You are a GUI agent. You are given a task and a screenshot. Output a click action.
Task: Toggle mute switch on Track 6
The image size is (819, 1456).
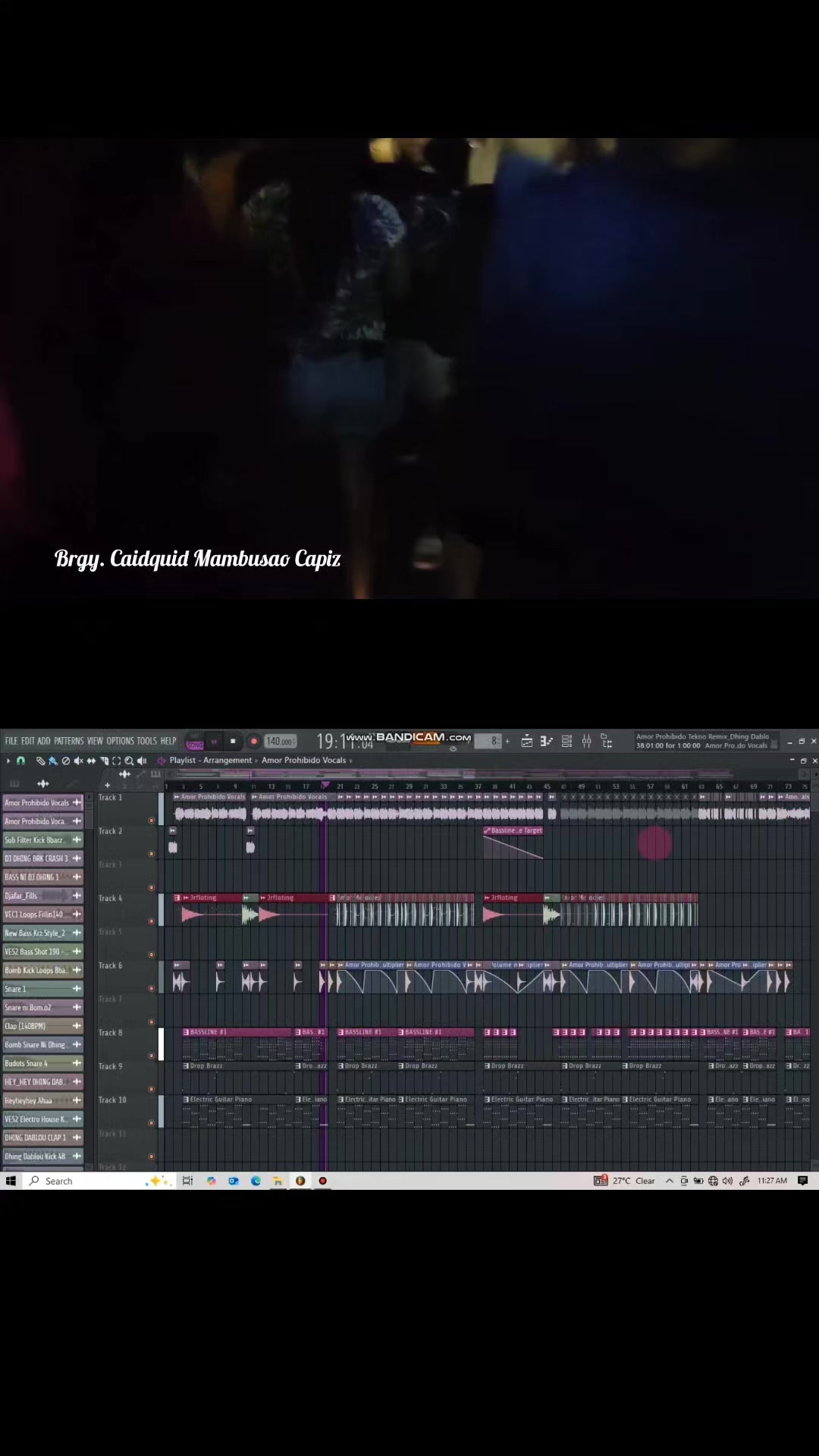[152, 988]
